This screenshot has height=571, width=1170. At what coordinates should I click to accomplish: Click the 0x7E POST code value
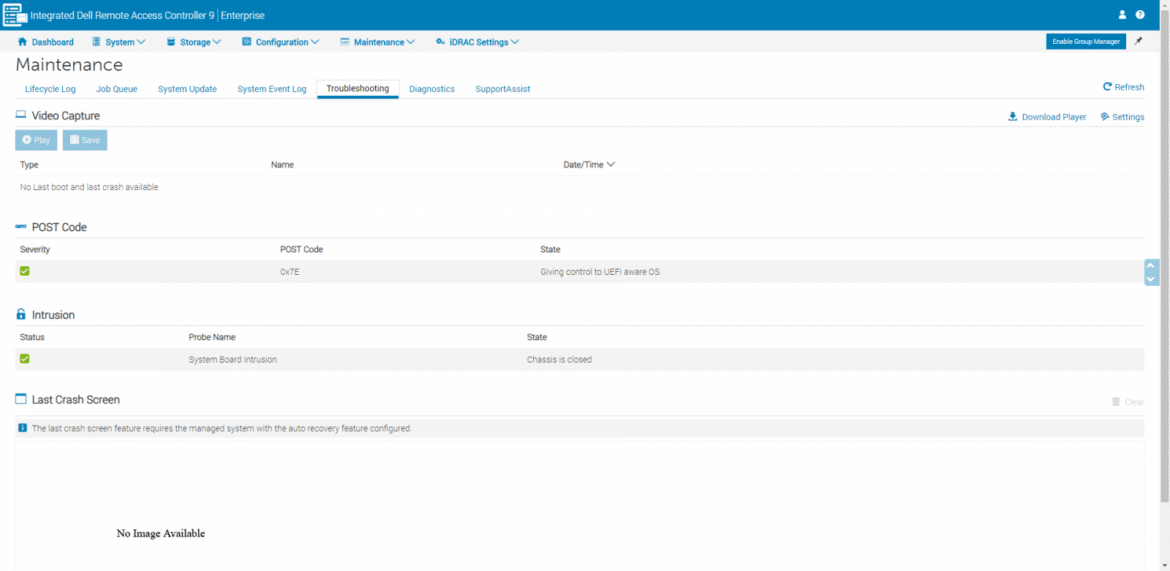(x=290, y=272)
